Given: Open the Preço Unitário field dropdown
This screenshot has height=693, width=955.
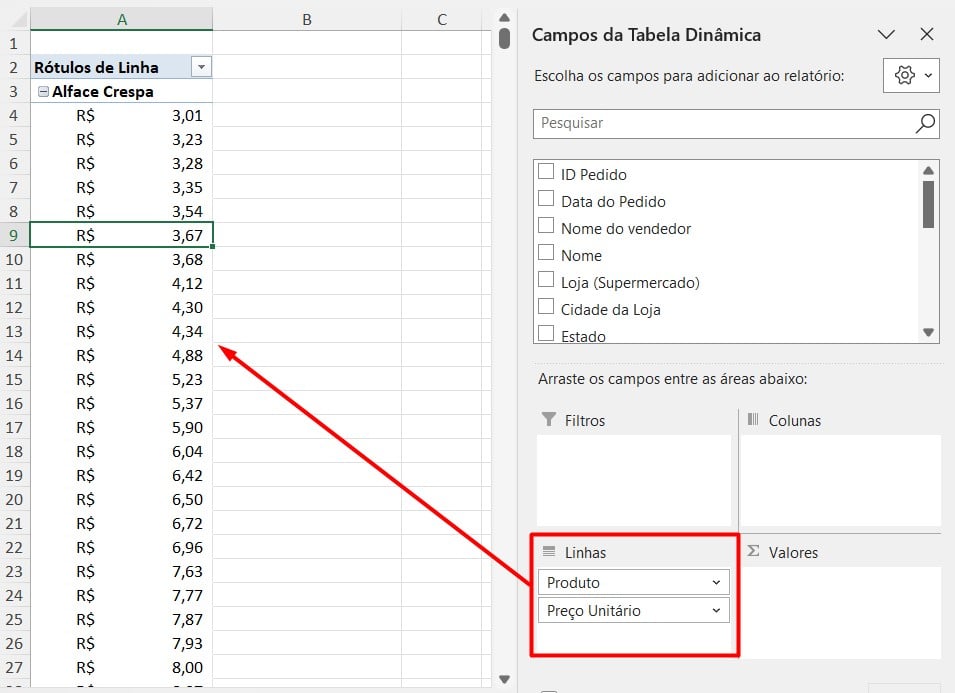Looking at the screenshot, I should [x=716, y=611].
